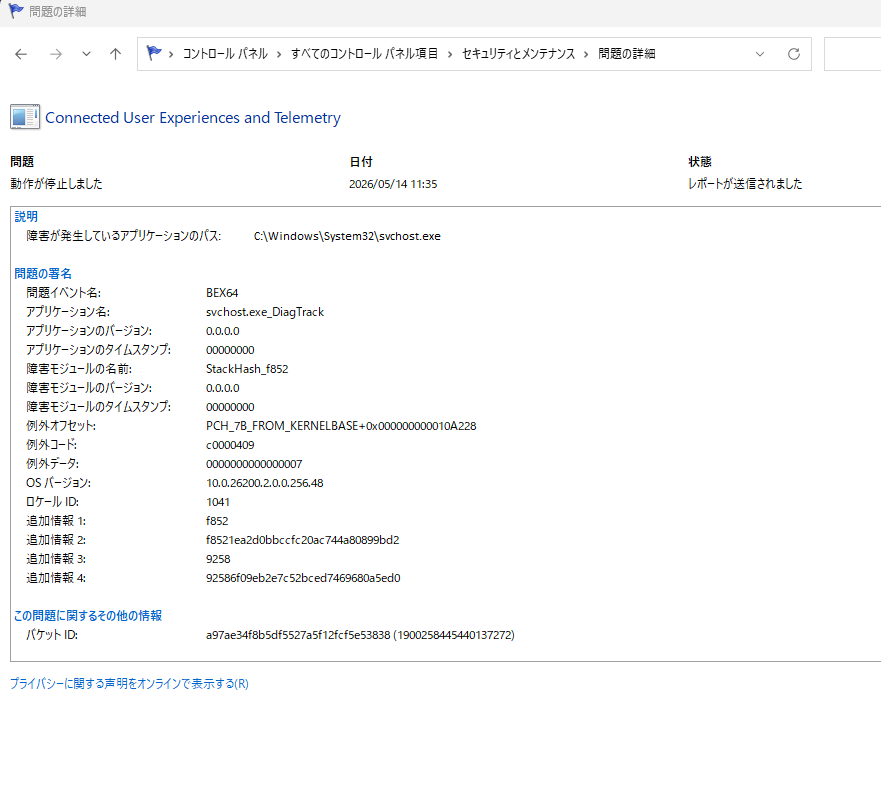
Task: Select the bucket ID a97ae34f8b5df5527a5f12fcf5e53838 value
Action: 360,635
